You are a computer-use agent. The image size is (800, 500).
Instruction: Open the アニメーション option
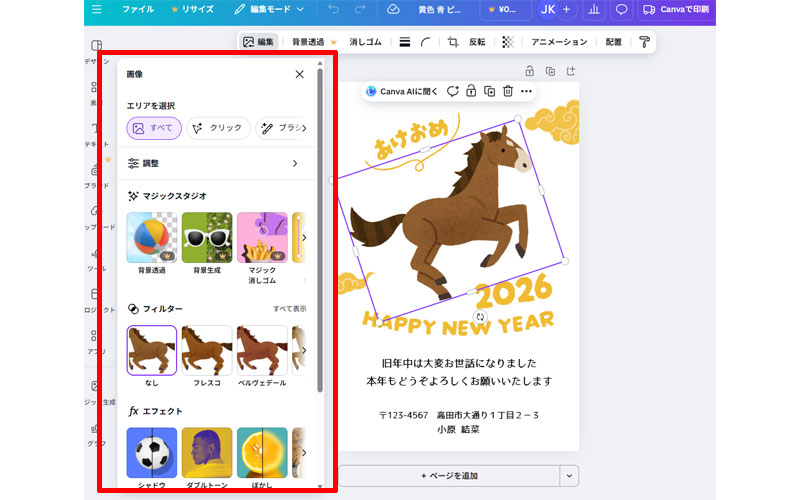pos(559,42)
